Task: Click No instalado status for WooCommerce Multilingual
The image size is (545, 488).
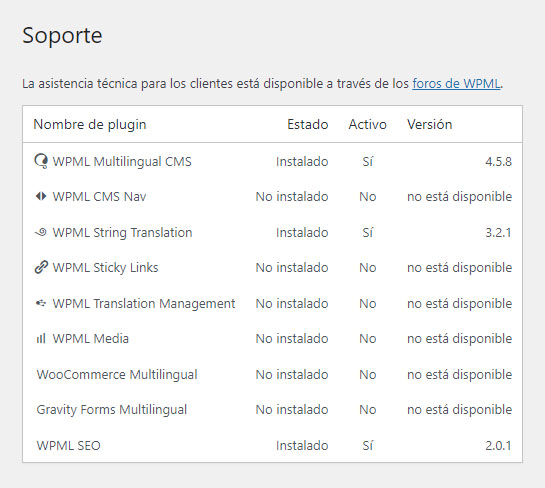Action: pyautogui.click(x=292, y=375)
